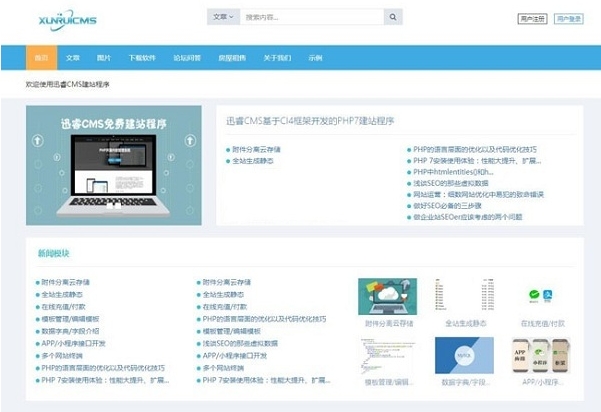This screenshot has width=601, height=412.
Task: Open the 文章 search category dropdown
Action: [x=223, y=17]
